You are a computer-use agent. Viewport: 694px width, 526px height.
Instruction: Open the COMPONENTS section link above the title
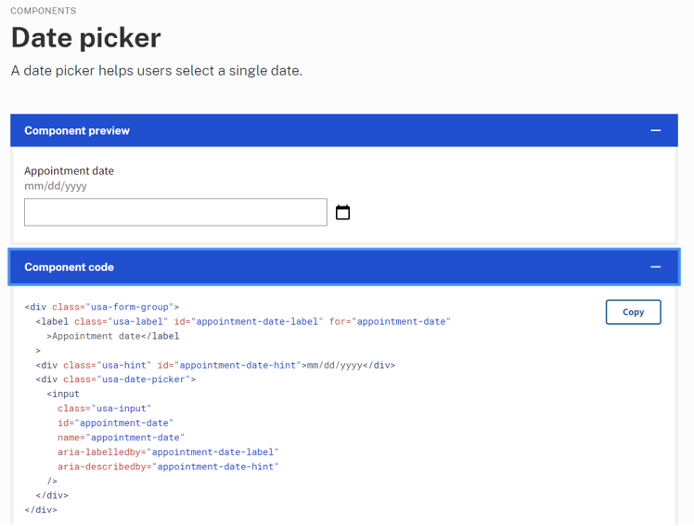point(43,11)
